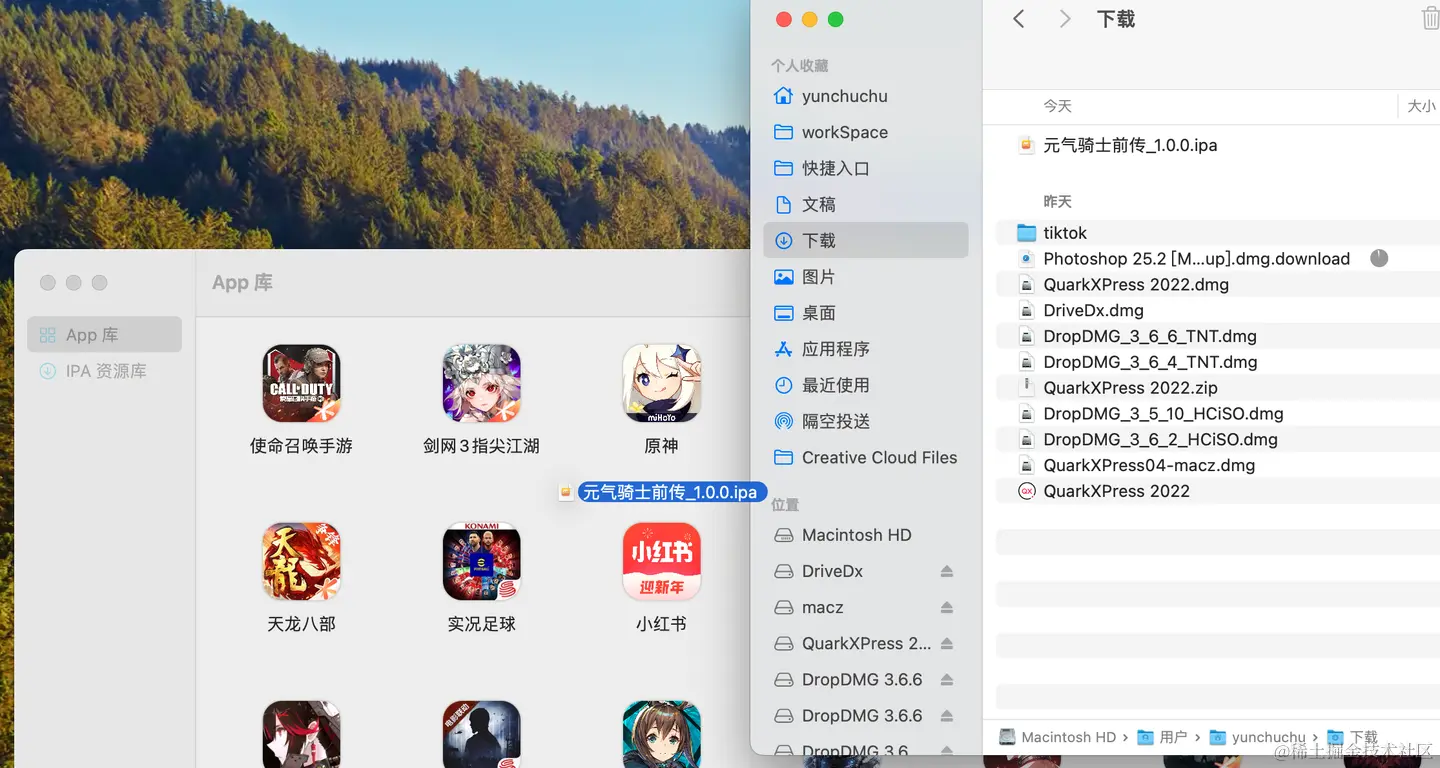The width and height of the screenshot is (1440, 768).
Task: Click 用户 in the path bar
Action: point(1162,737)
